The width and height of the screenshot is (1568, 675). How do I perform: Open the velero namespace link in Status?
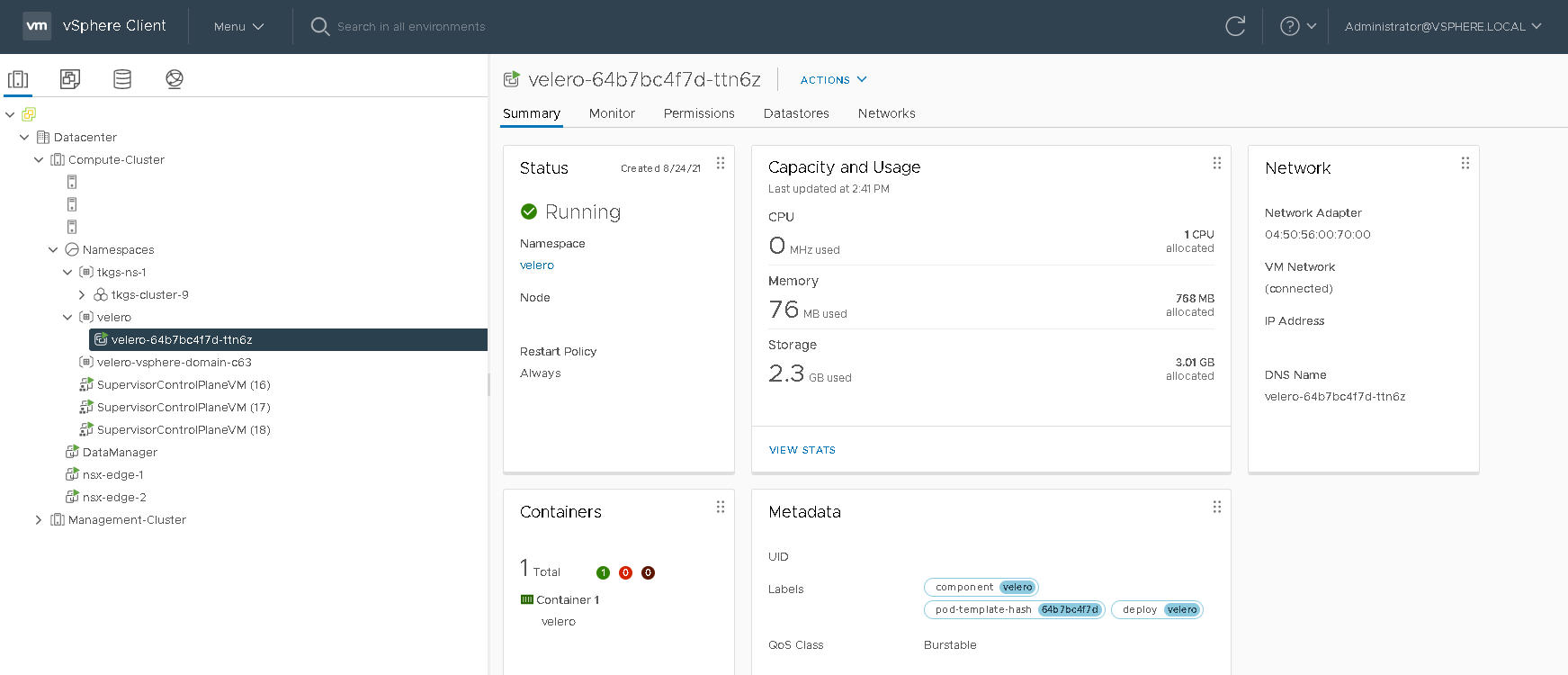[537, 265]
